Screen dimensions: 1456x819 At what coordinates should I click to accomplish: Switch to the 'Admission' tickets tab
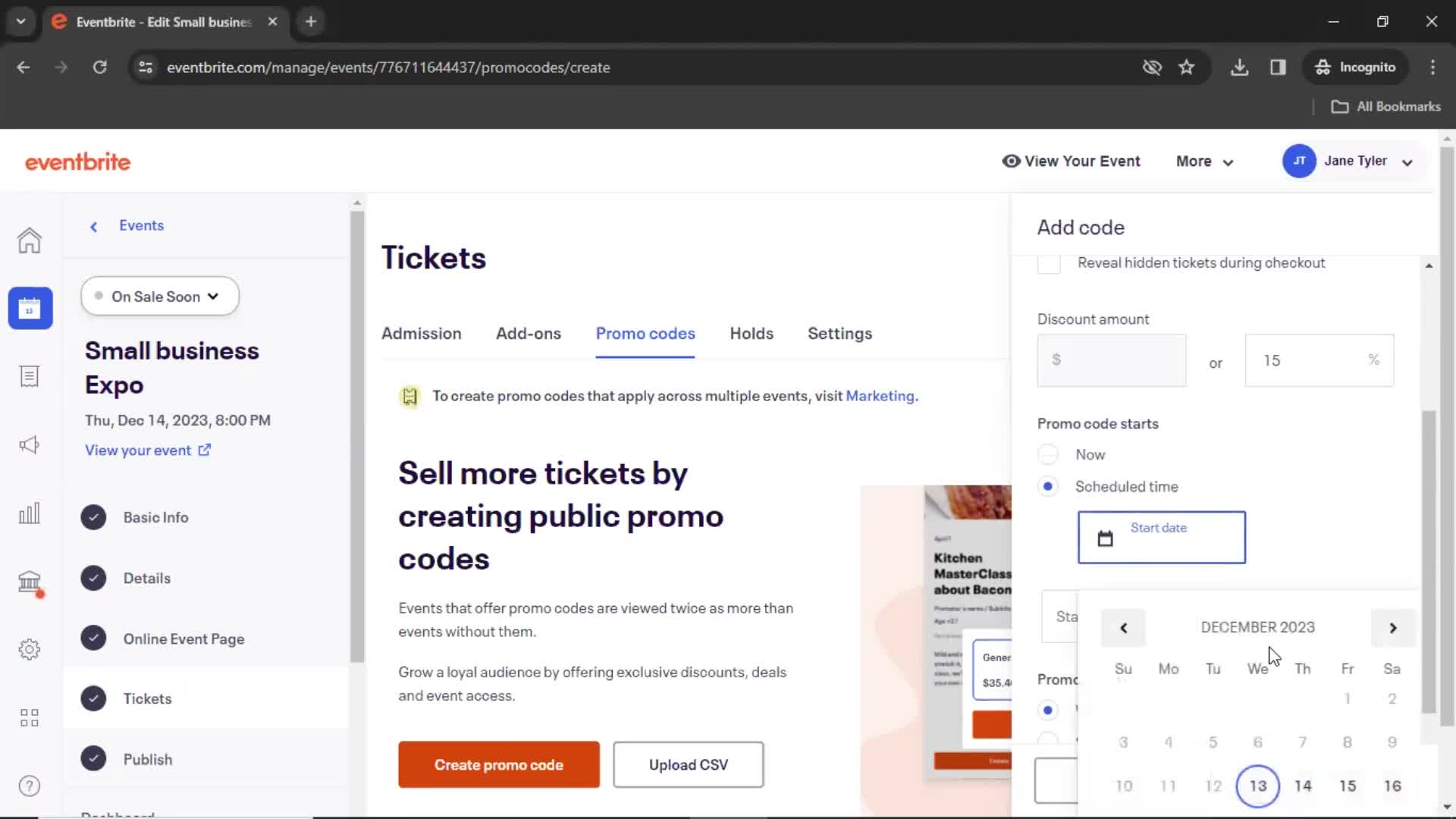tap(421, 333)
